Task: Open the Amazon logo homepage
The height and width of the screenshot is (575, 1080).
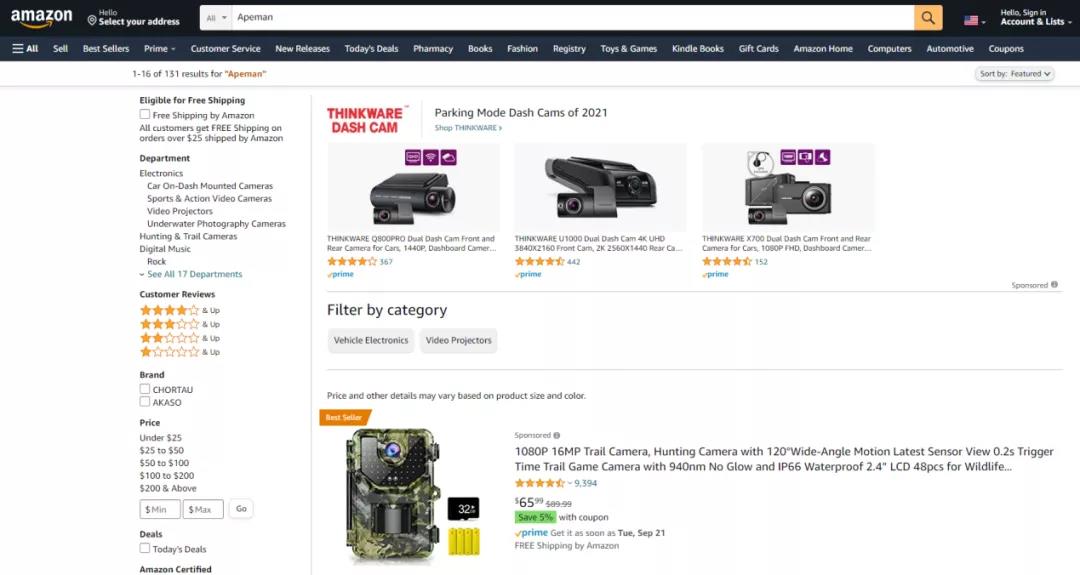Action: (x=42, y=18)
